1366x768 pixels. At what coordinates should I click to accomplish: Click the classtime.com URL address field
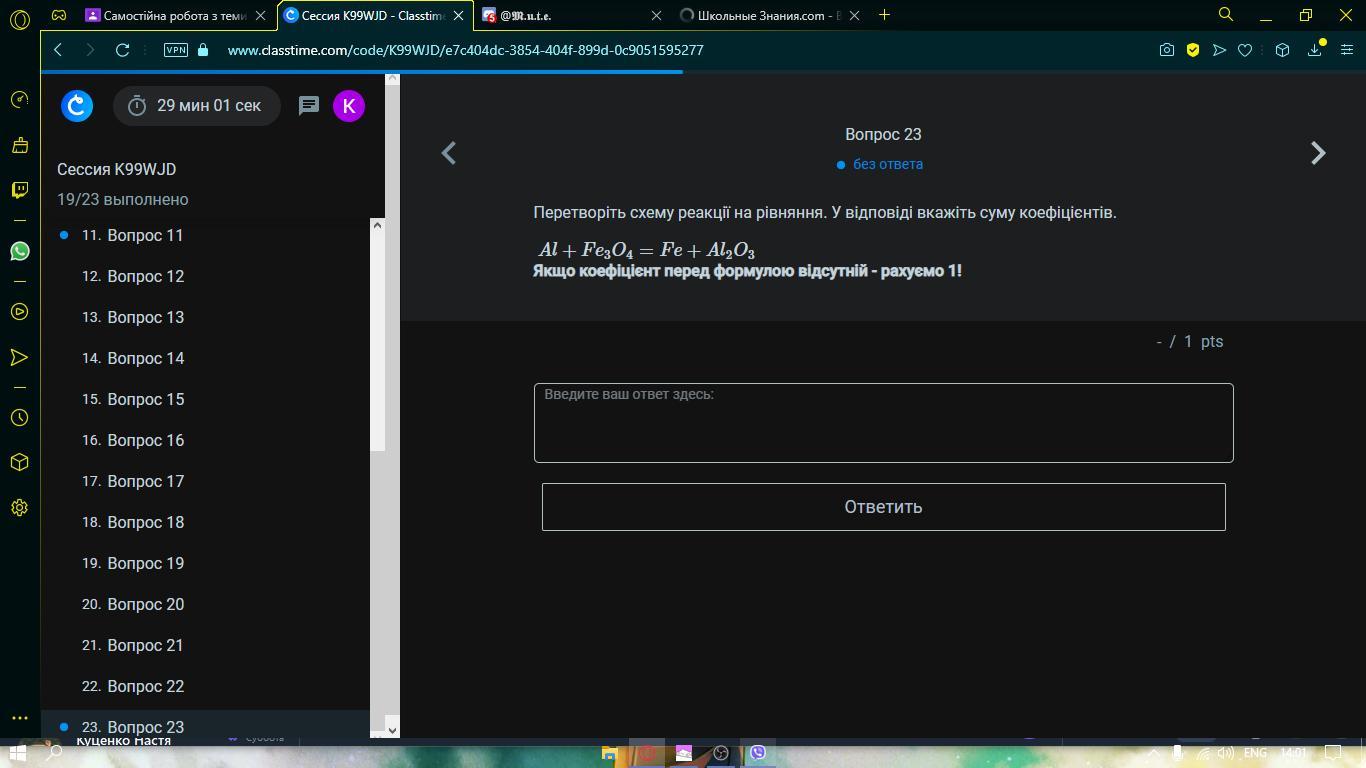(x=465, y=50)
